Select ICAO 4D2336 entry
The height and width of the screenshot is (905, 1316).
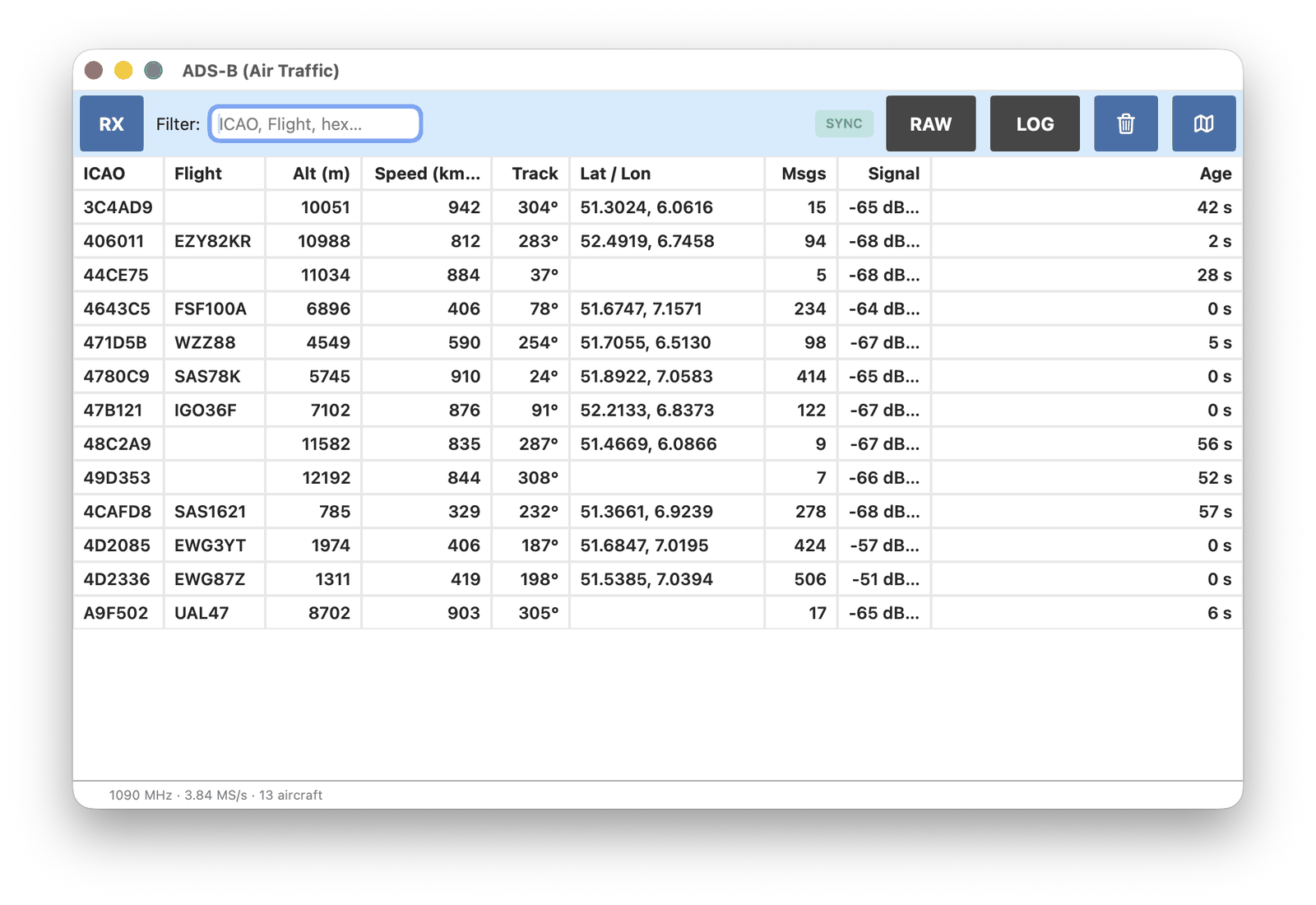(118, 578)
